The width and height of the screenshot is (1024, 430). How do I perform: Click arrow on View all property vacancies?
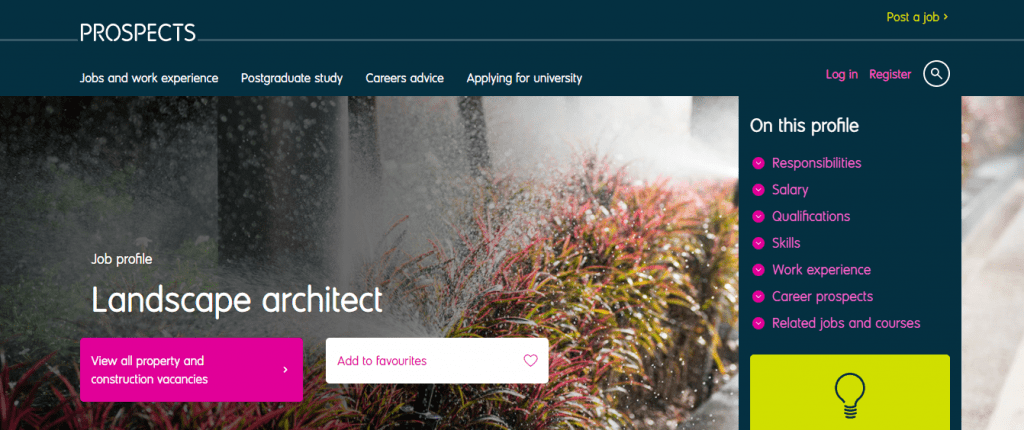tap(285, 370)
